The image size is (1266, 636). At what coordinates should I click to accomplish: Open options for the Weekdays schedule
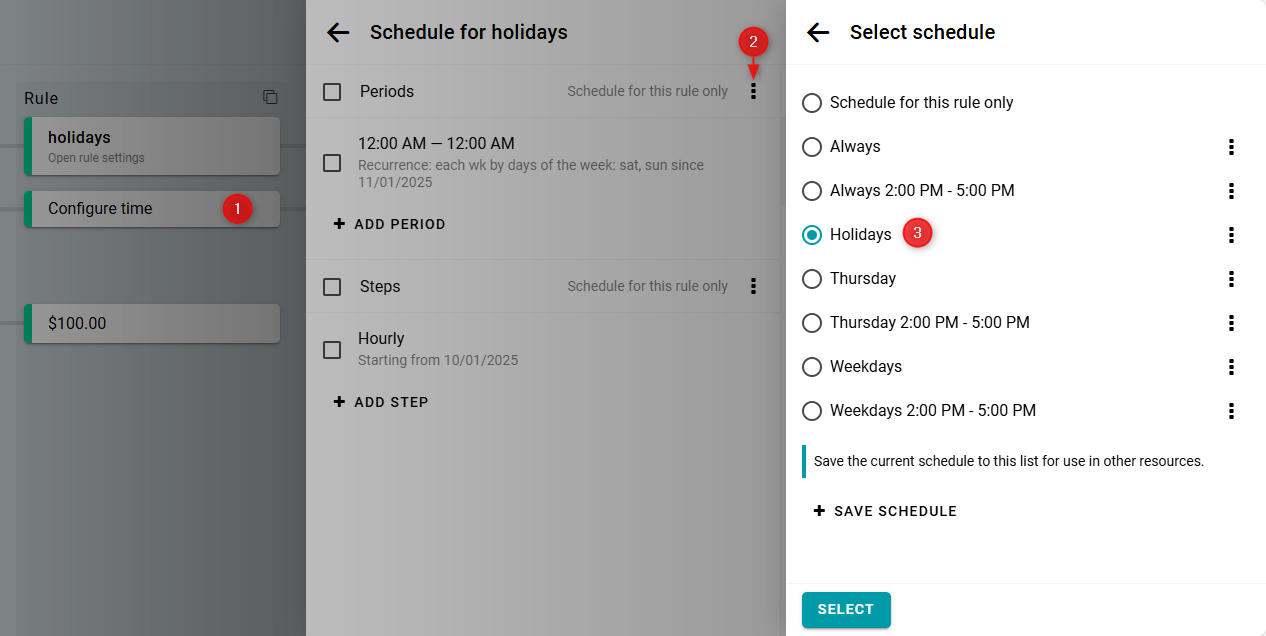point(1231,367)
